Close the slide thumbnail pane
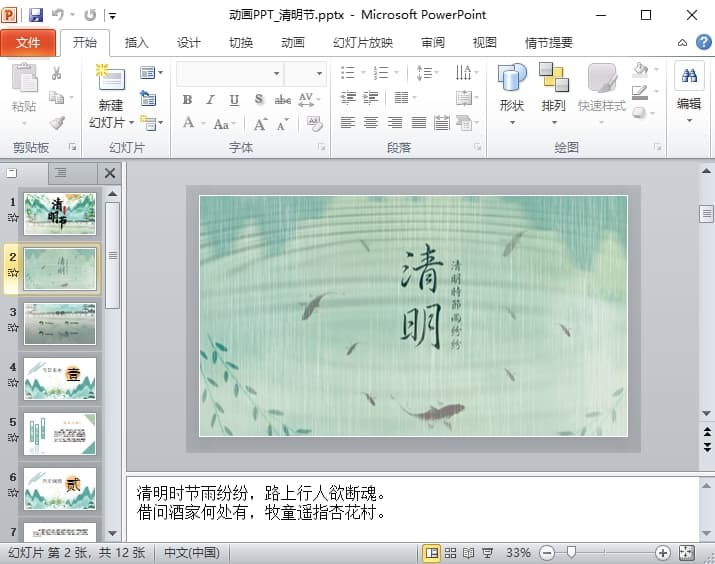715x564 pixels. click(x=110, y=173)
